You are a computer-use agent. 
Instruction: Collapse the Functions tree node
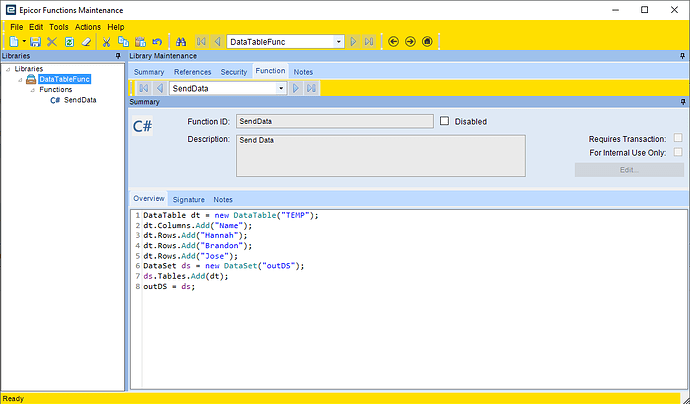click(33, 90)
